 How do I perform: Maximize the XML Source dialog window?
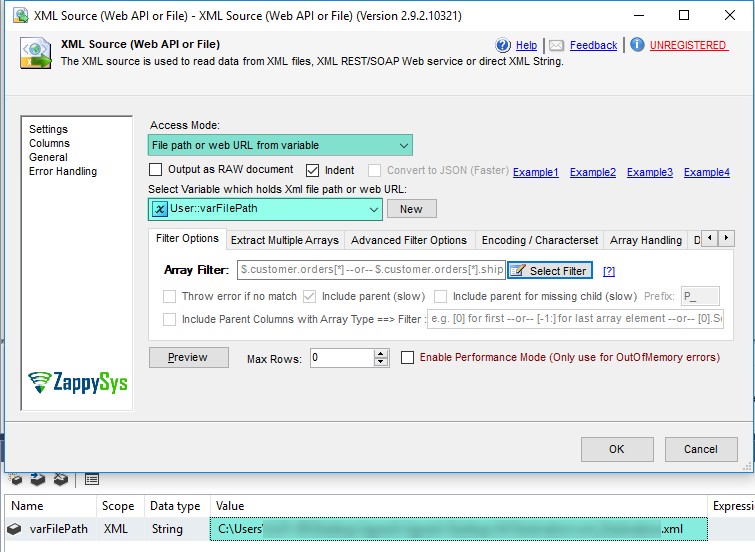pos(684,15)
